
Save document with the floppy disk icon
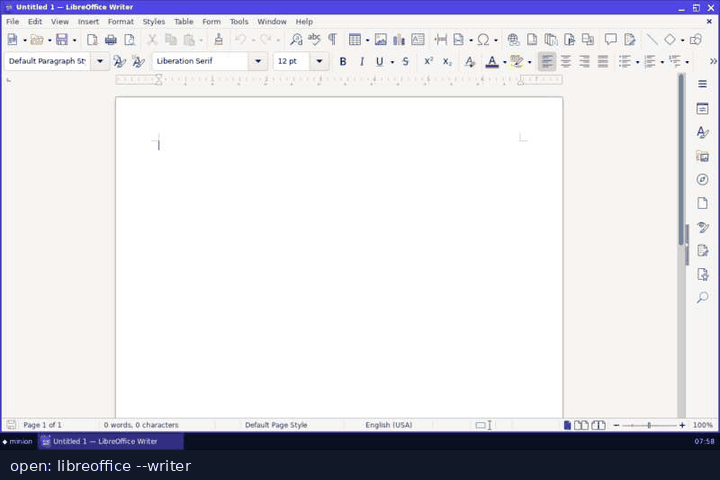click(62, 40)
